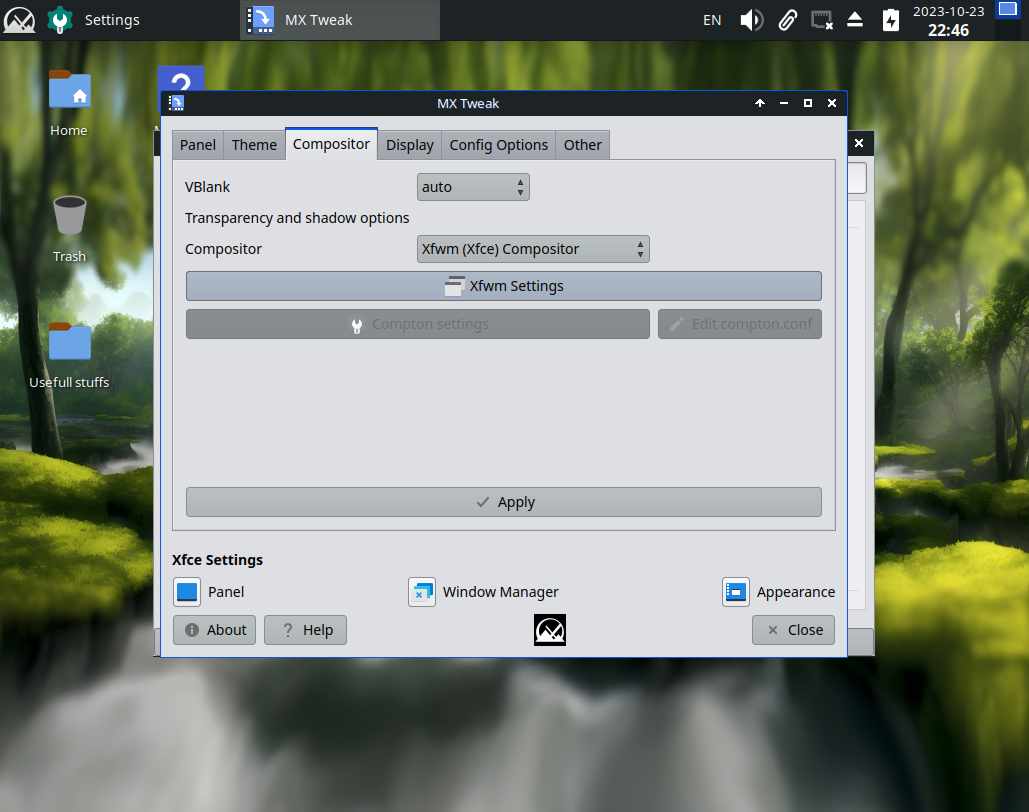
Task: Click the Help button
Action: [305, 630]
